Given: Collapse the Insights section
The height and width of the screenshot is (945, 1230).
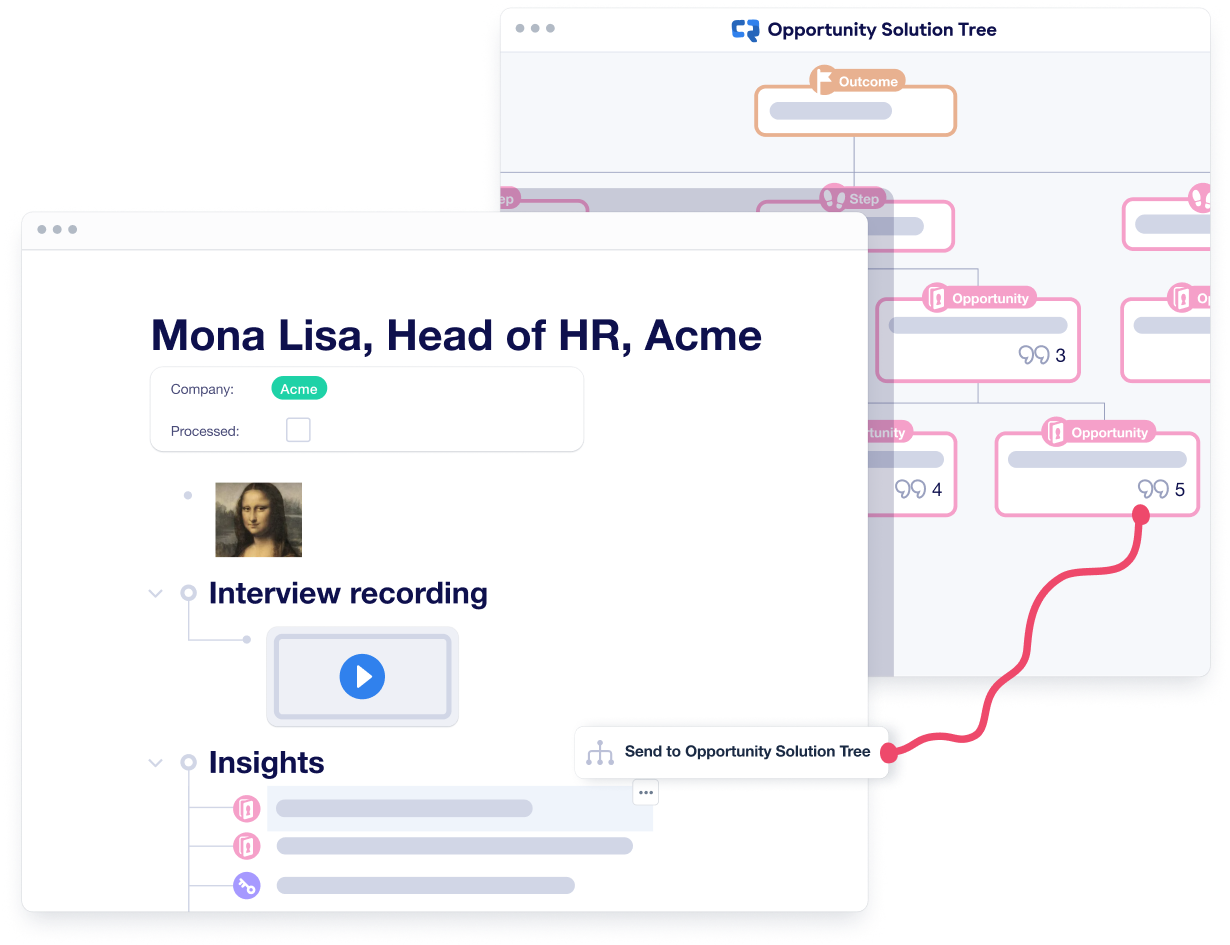Looking at the screenshot, I should click(x=155, y=762).
